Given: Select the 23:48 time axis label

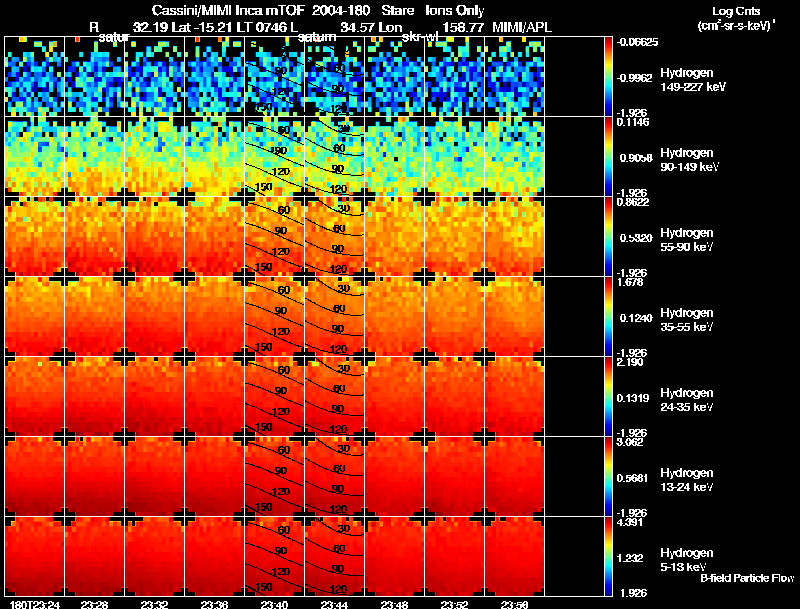Looking at the screenshot, I should (394, 605).
